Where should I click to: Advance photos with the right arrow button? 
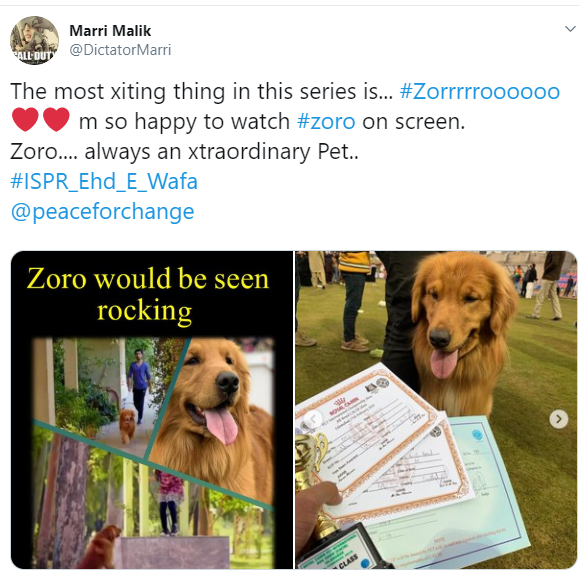(559, 419)
